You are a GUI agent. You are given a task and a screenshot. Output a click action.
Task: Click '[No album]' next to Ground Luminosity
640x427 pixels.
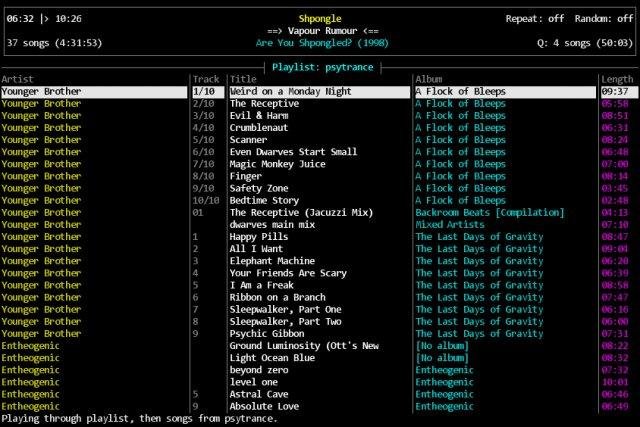pyautogui.click(x=442, y=346)
